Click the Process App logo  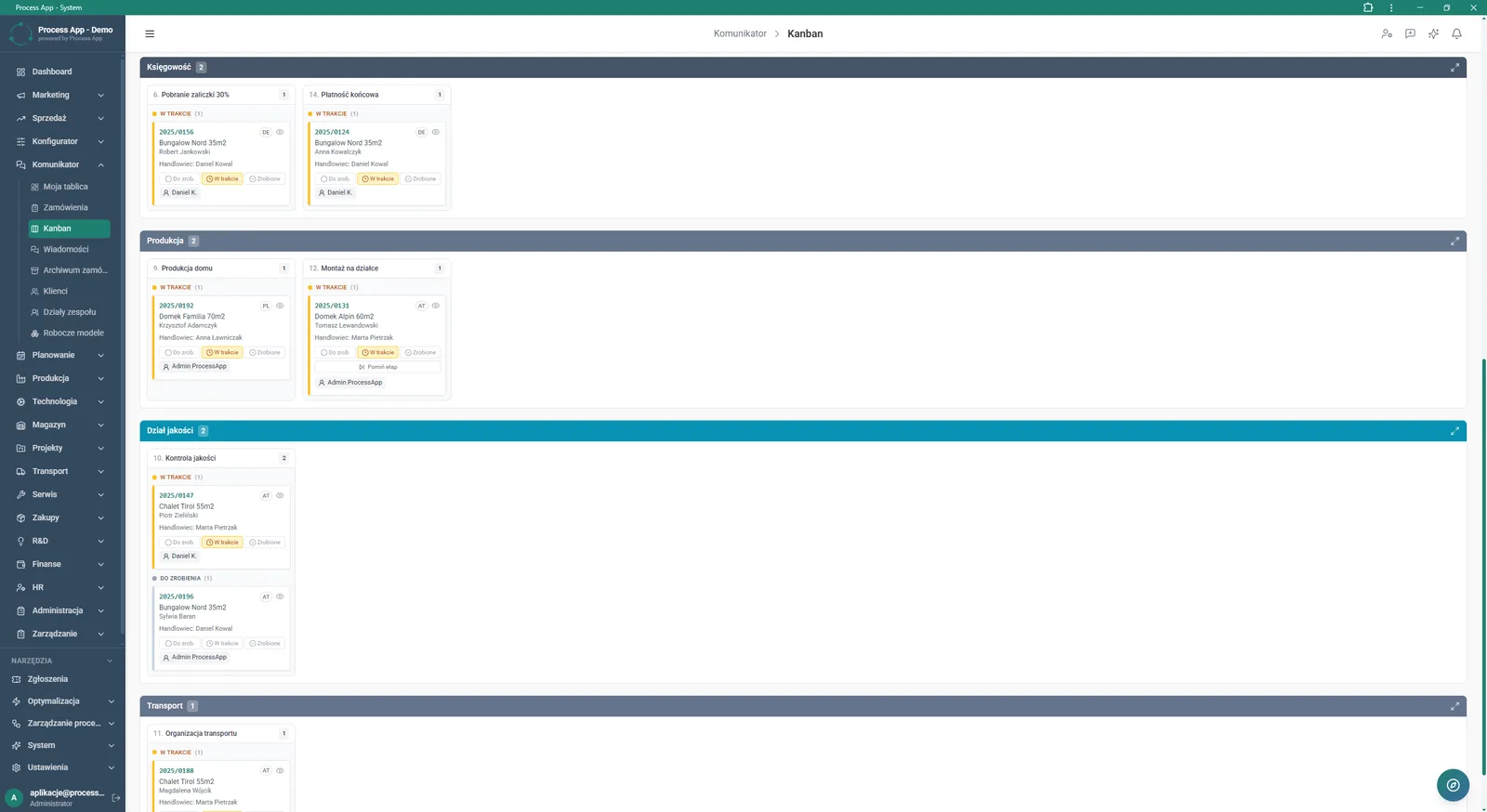[x=20, y=34]
